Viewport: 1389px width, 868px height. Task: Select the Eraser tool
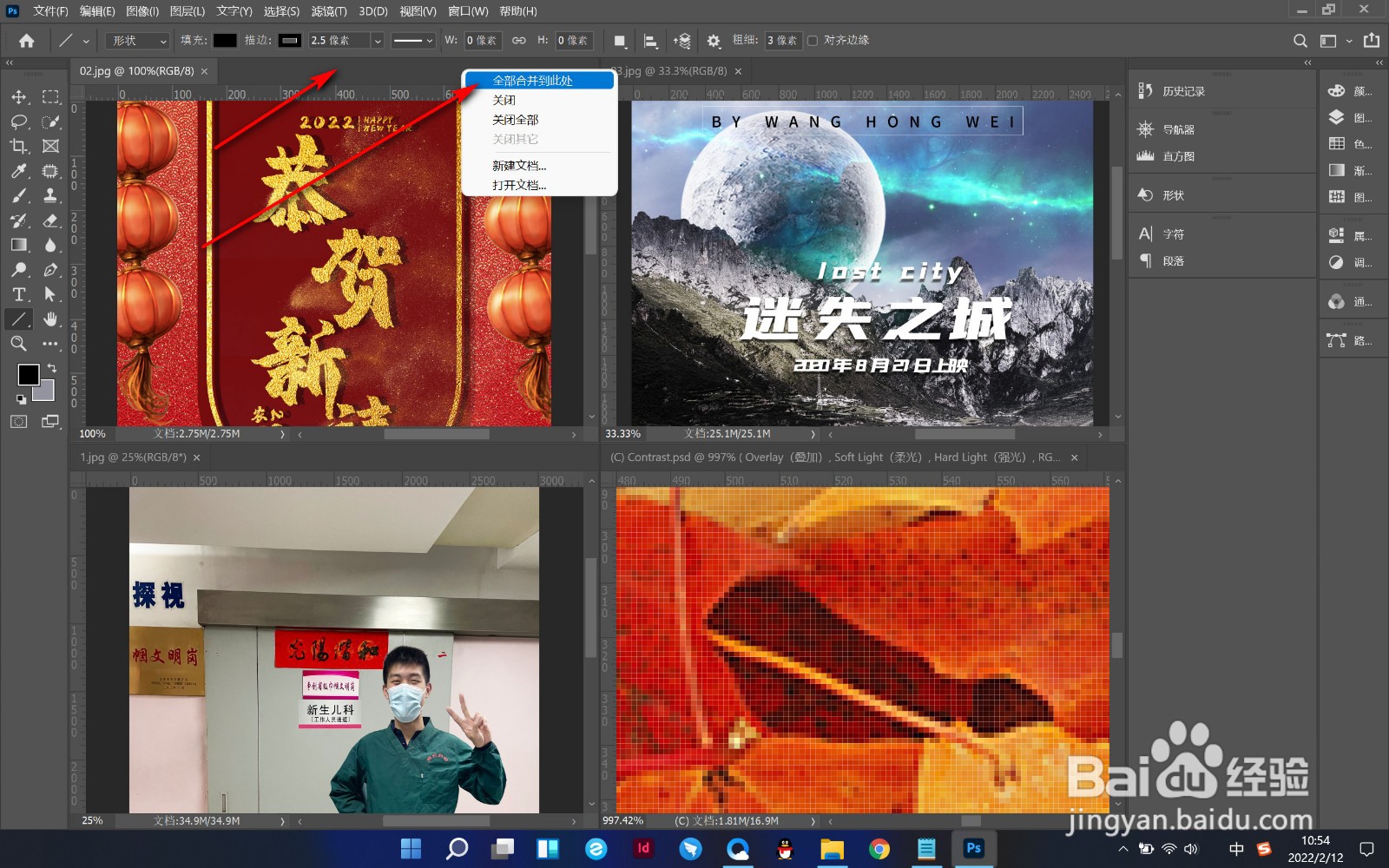click(51, 220)
